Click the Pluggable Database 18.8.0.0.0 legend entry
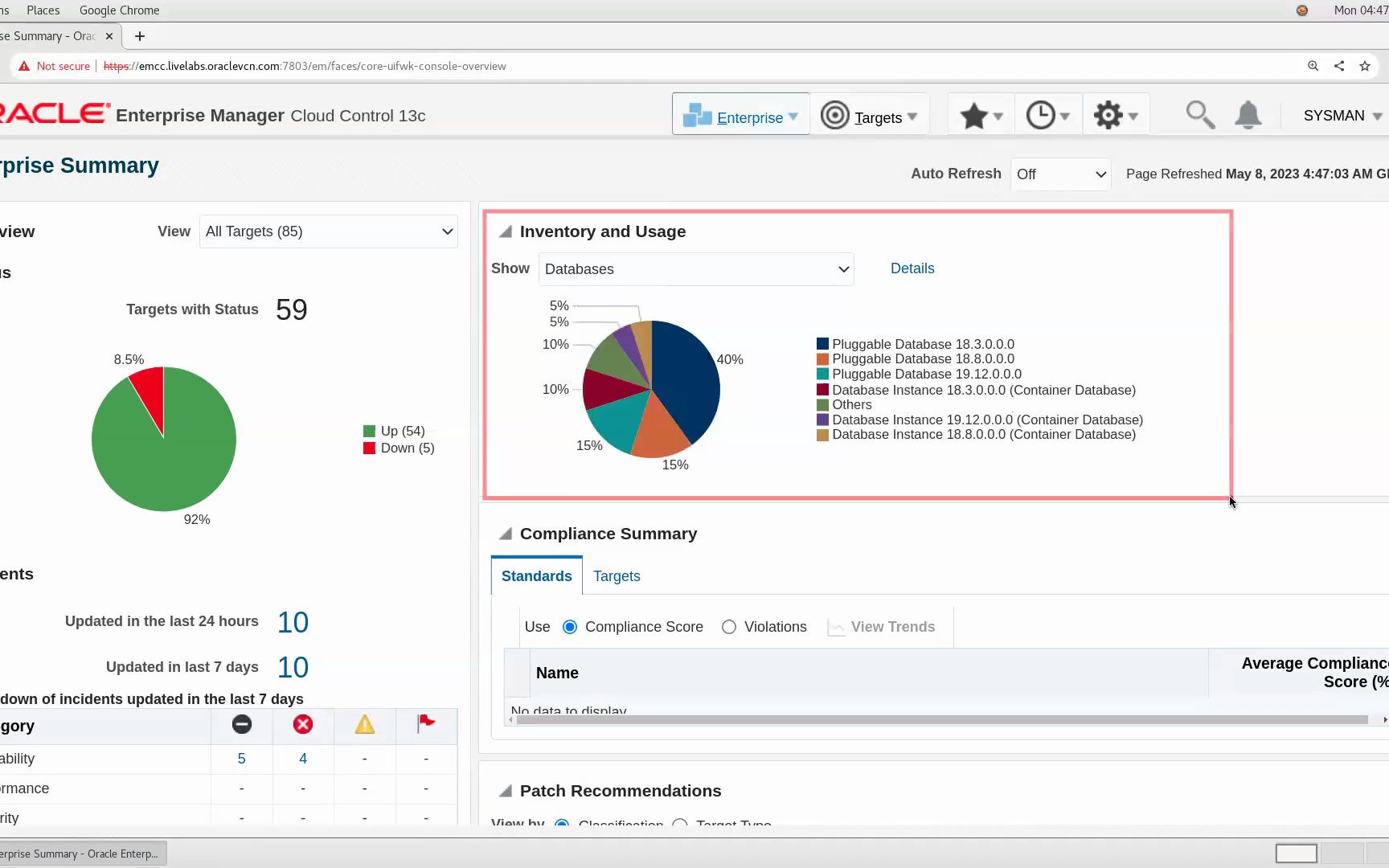The image size is (1389, 868). point(923,359)
